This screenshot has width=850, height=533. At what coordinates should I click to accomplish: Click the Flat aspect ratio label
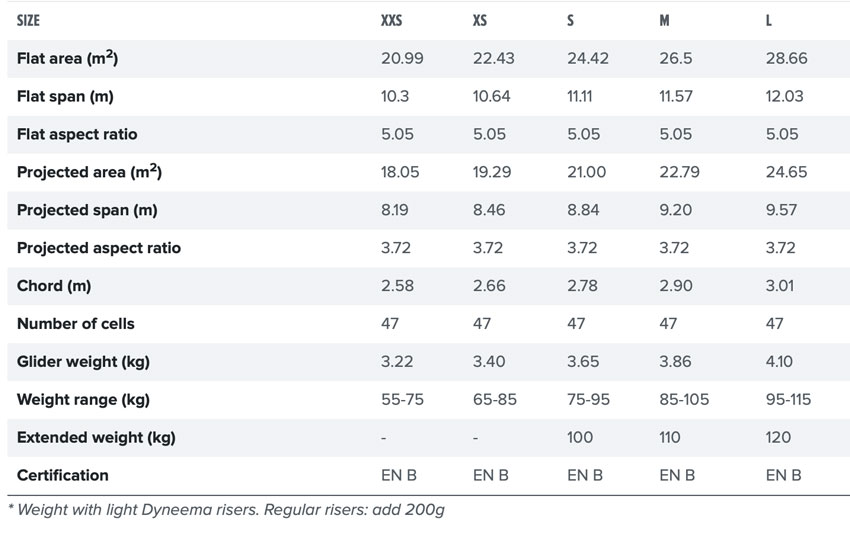[77, 134]
